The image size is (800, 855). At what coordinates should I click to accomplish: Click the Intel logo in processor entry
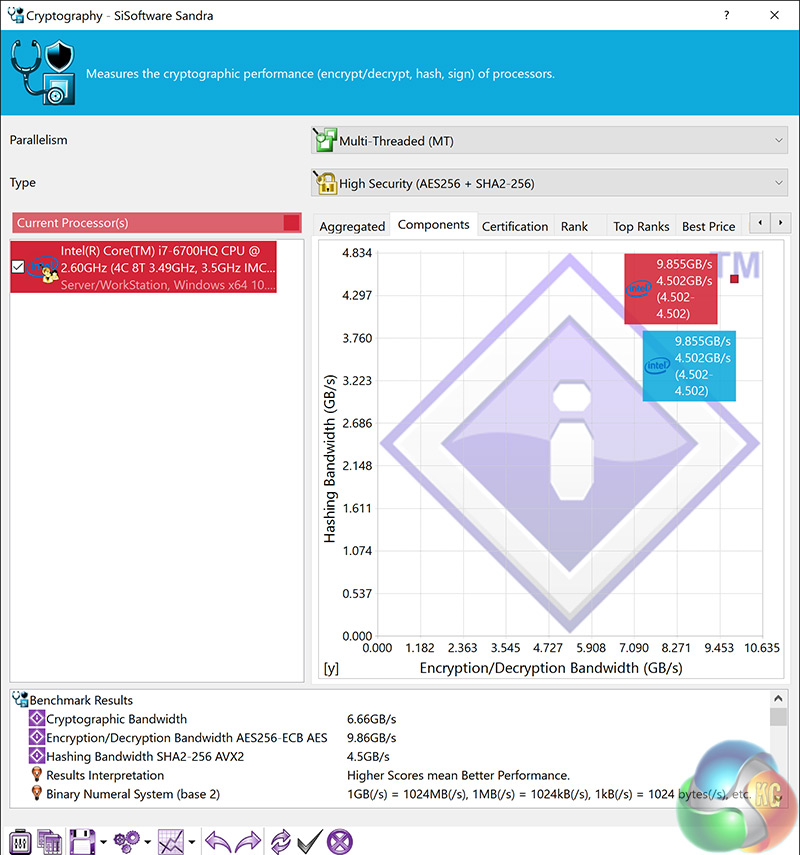(x=43, y=267)
